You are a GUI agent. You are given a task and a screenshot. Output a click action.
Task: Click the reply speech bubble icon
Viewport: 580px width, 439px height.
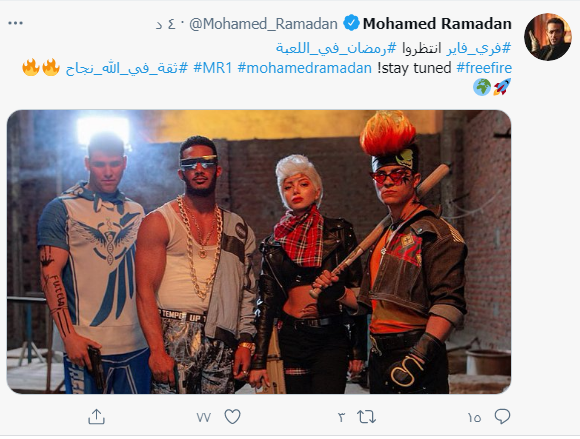tap(502, 417)
